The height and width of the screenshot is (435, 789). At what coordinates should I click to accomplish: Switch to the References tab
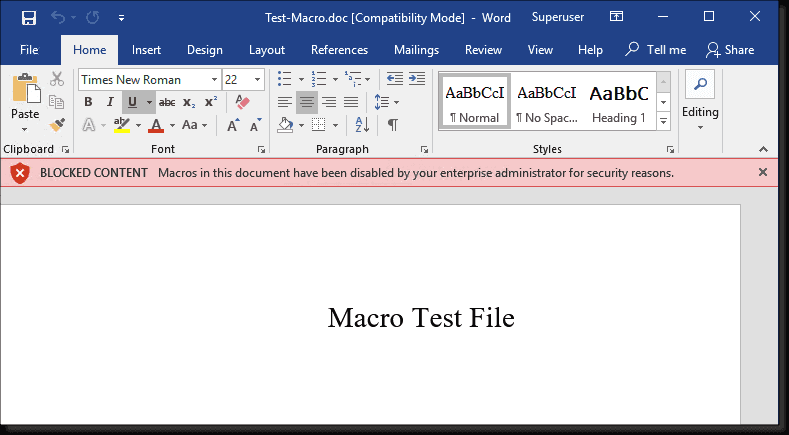click(x=339, y=50)
